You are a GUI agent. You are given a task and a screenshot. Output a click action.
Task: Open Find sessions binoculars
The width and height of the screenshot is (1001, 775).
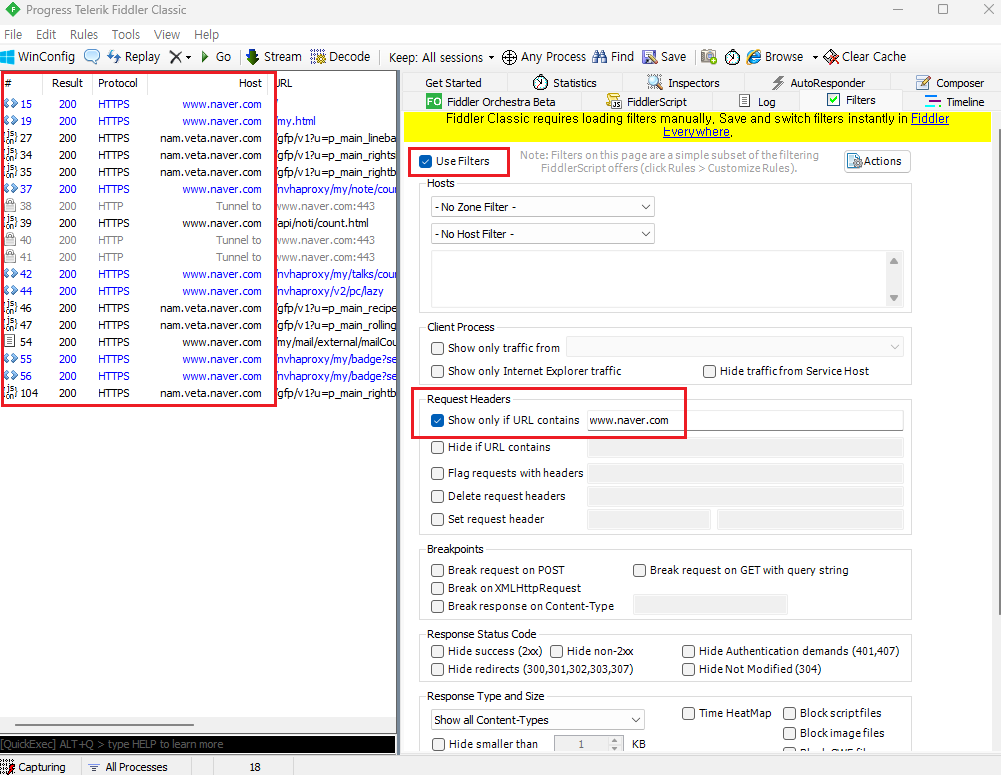pyautogui.click(x=613, y=57)
